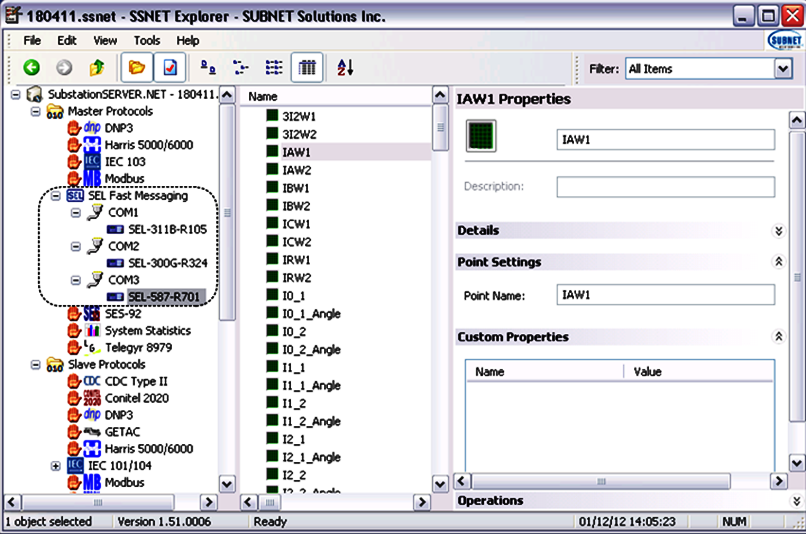806x534 pixels.
Task: Open the Filter All Items dropdown
Action: (783, 68)
